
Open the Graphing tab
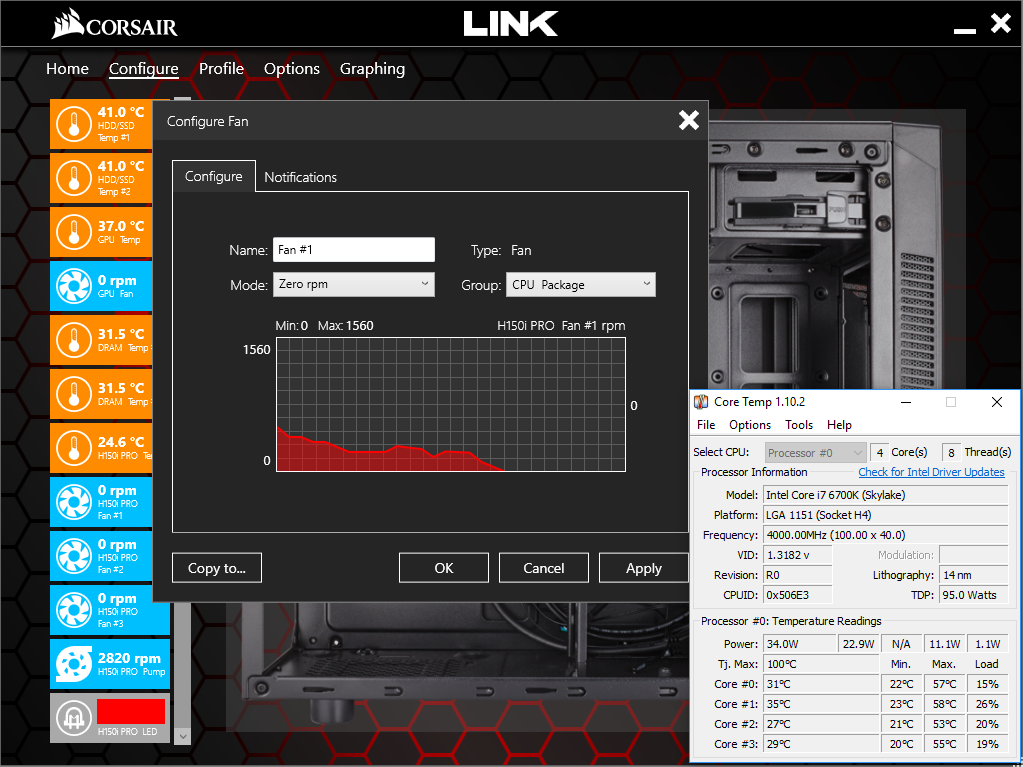(373, 68)
